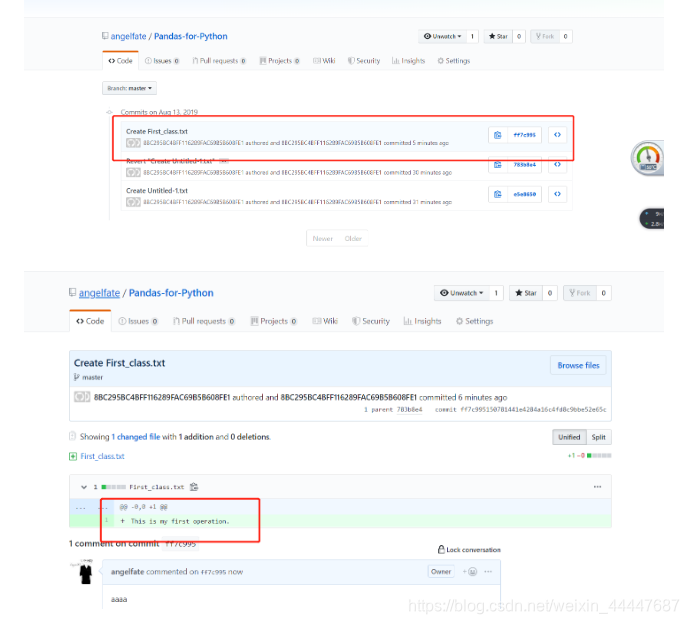Open Settings tab on the commit detail page
The width and height of the screenshot is (689, 624).
(475, 321)
